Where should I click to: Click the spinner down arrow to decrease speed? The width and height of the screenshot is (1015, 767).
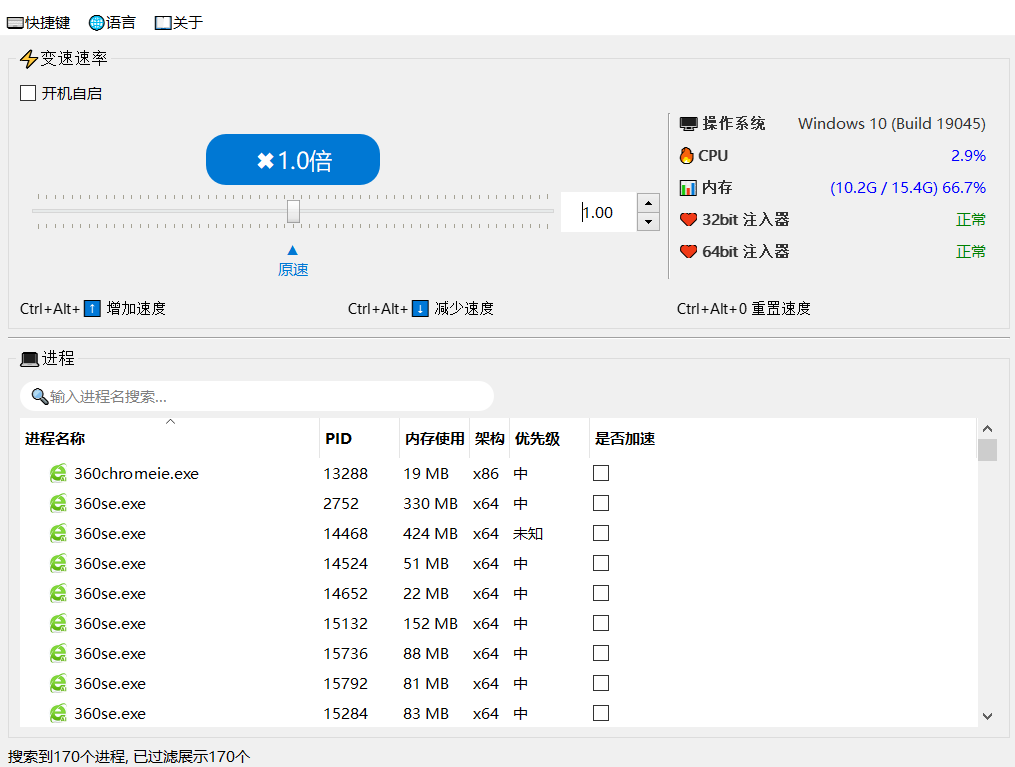648,223
